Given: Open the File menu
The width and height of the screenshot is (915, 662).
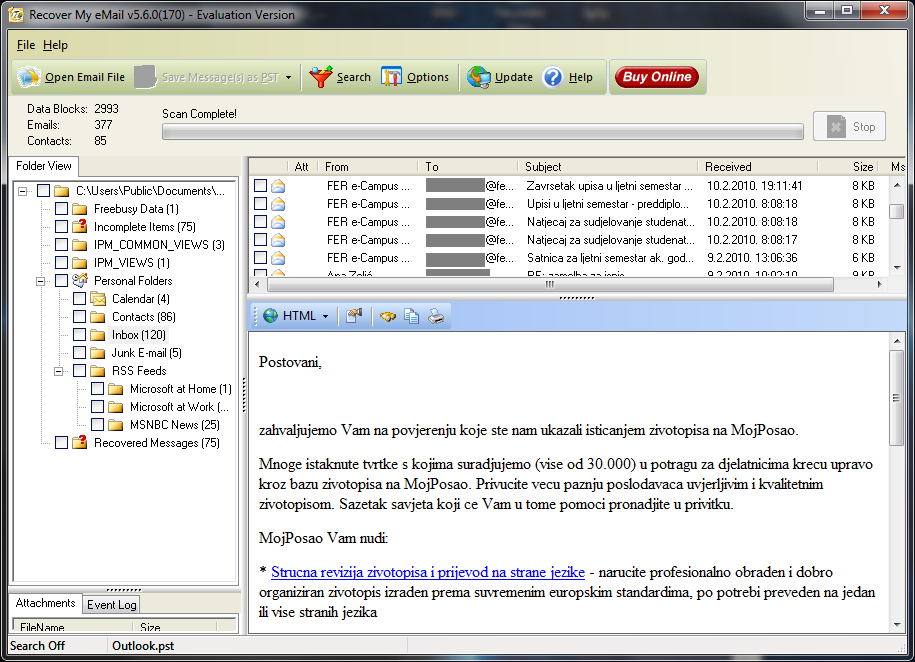Looking at the screenshot, I should (x=26, y=45).
